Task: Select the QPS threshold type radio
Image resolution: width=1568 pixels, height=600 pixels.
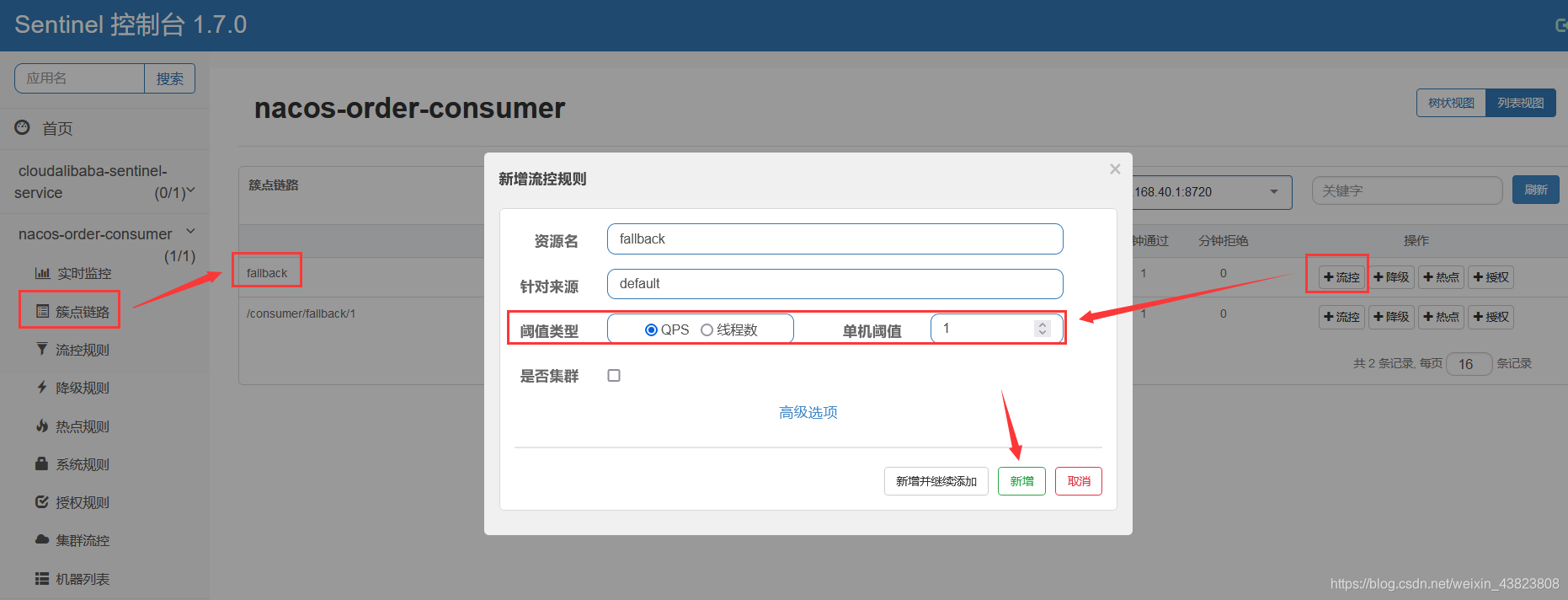Action: tap(651, 329)
